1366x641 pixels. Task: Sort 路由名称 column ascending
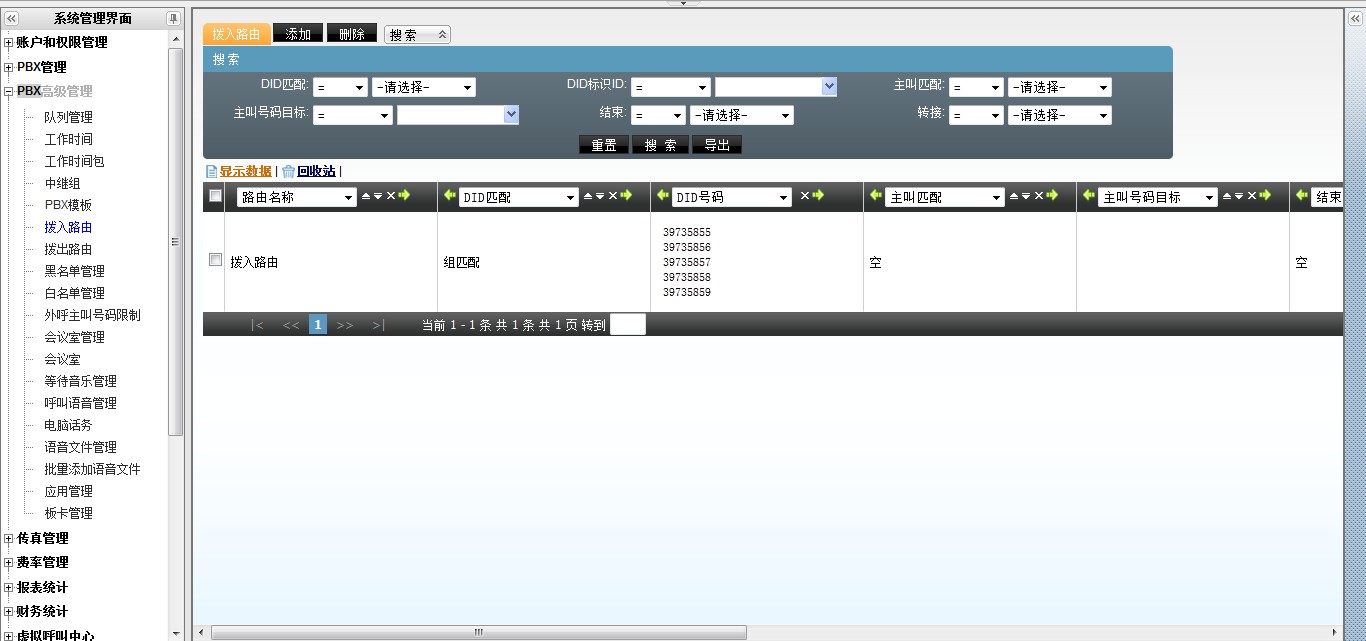(366, 196)
